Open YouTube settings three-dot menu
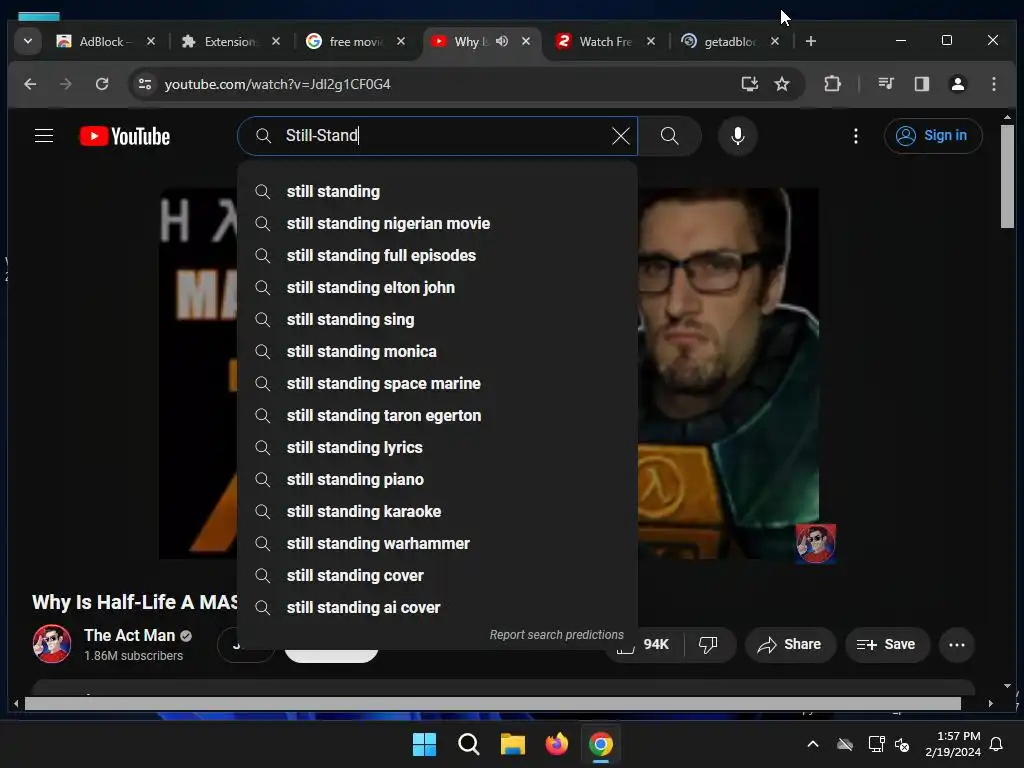The width and height of the screenshot is (1024, 768). [x=856, y=136]
